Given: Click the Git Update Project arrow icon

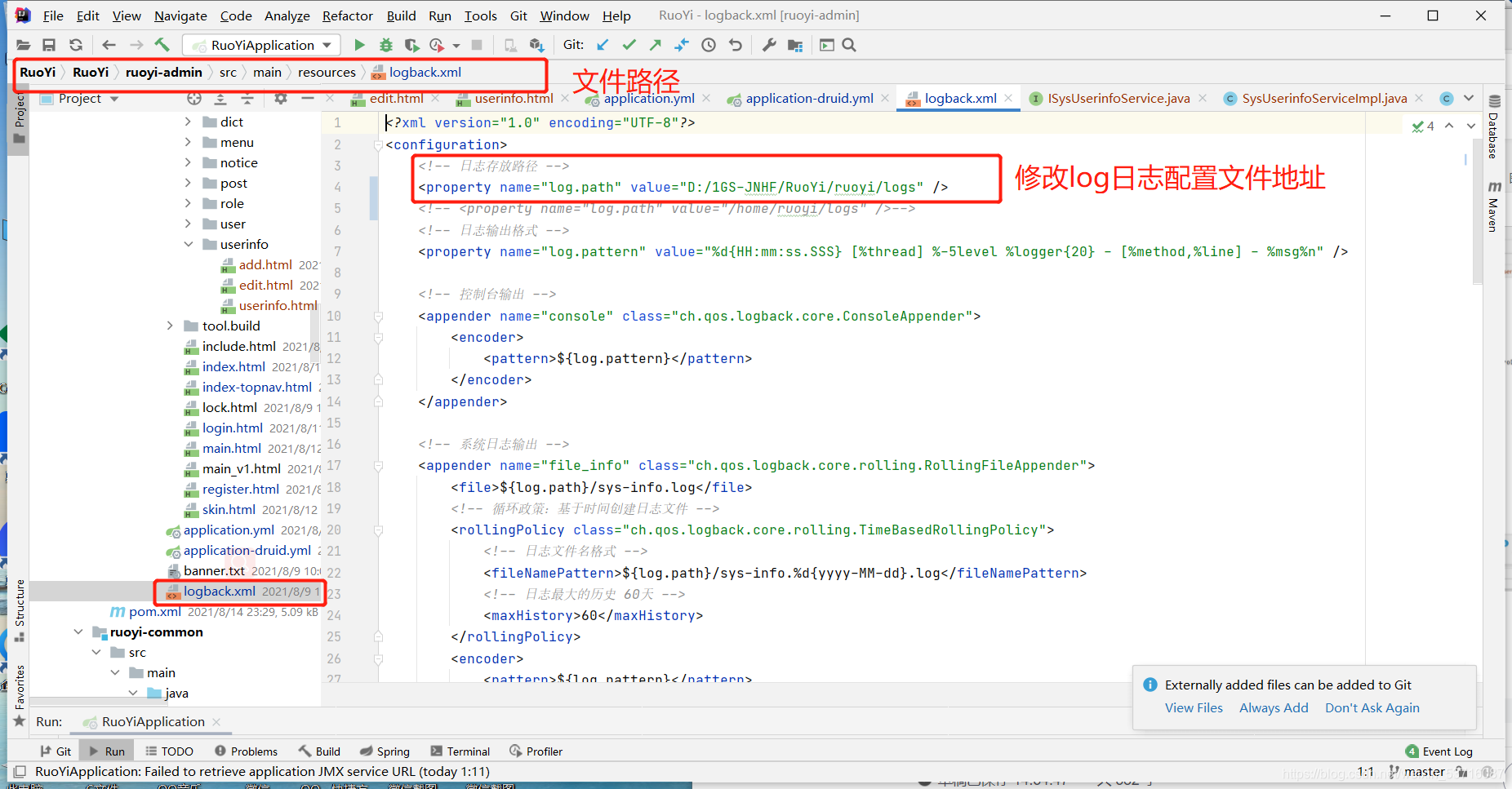Looking at the screenshot, I should click(603, 45).
